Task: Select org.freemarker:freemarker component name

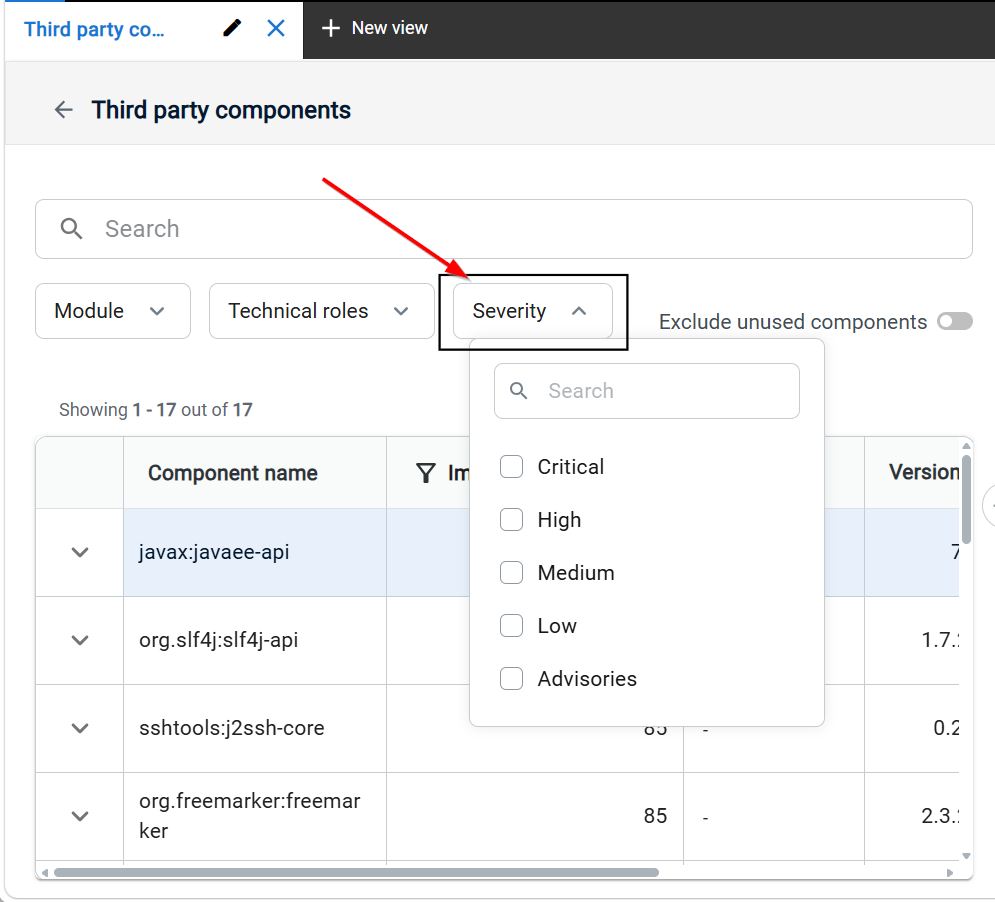Action: (249, 816)
